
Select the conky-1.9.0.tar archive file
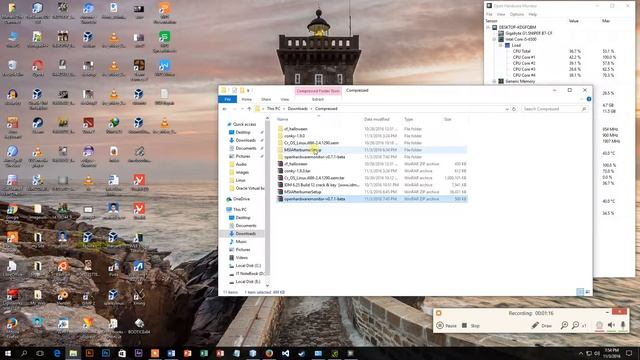(372, 171)
